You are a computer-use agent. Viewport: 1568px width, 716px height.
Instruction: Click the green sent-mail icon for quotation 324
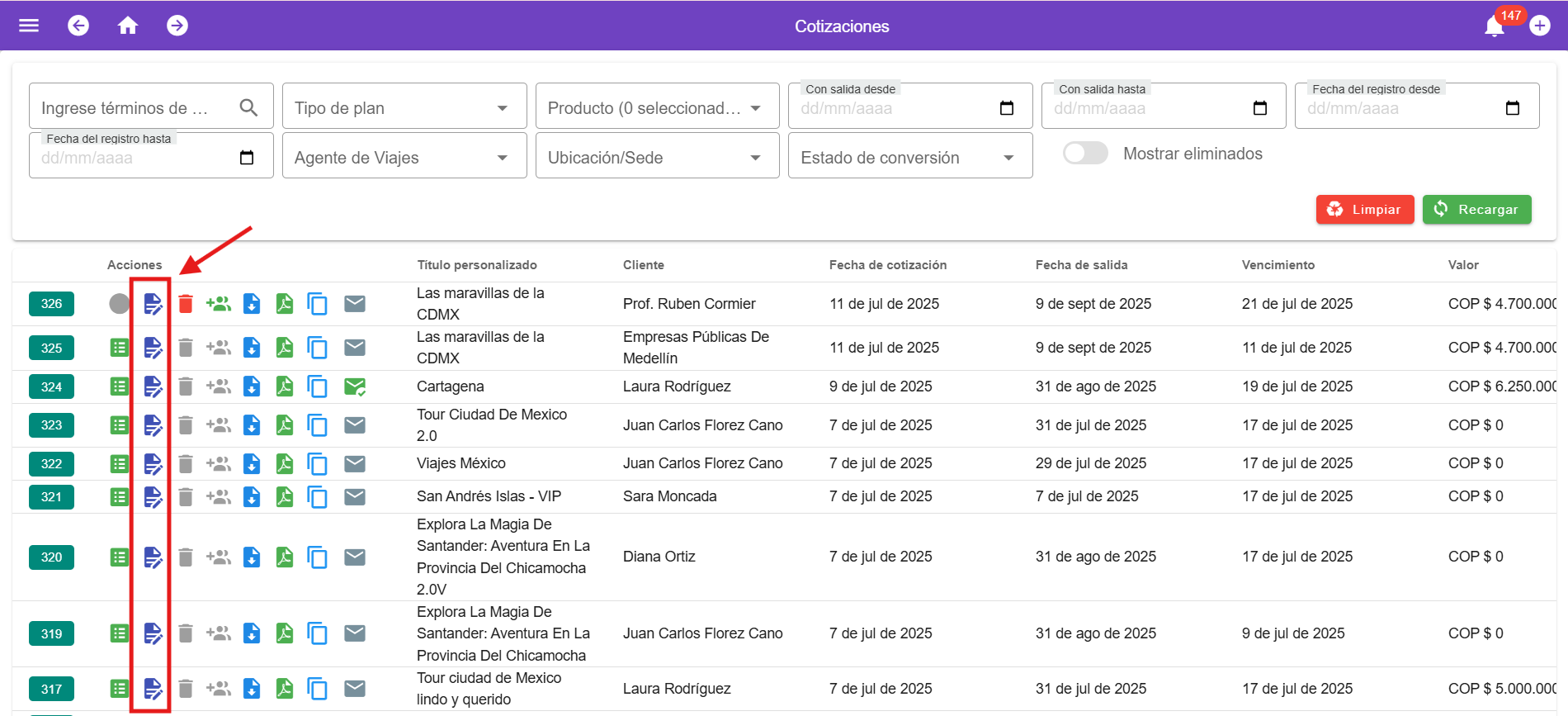tap(355, 386)
